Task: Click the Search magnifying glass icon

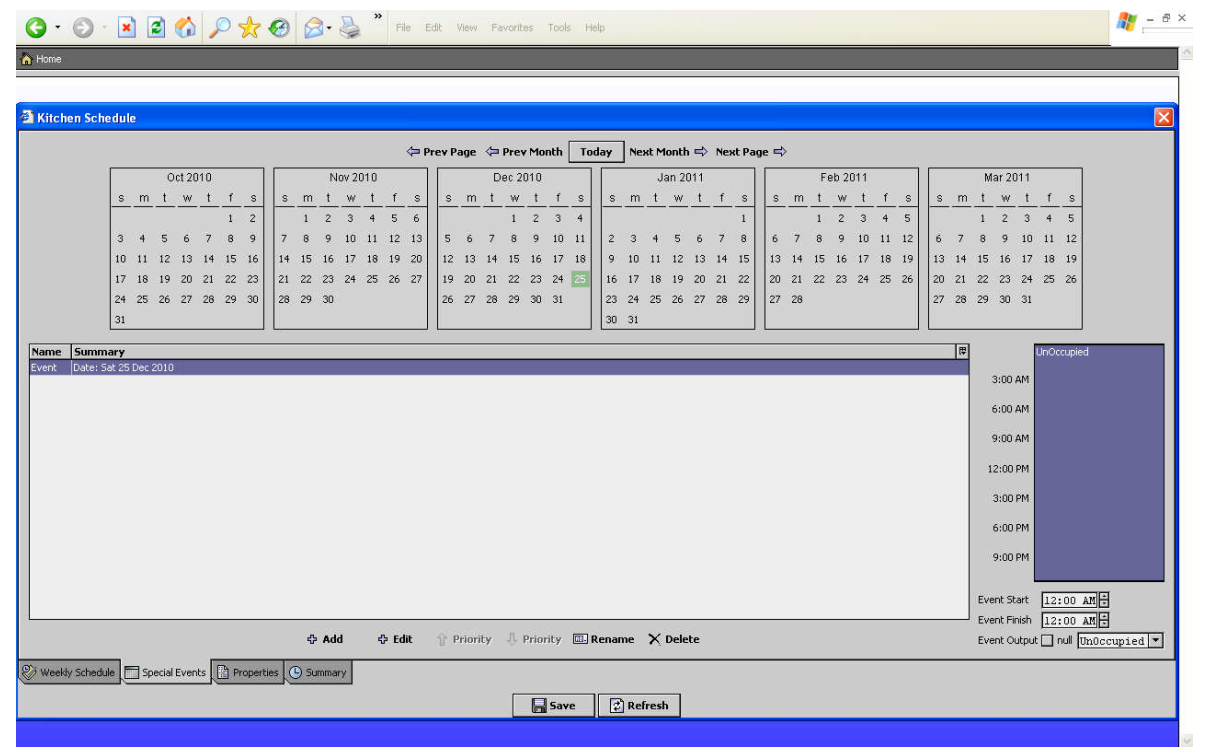Action: pos(217,28)
